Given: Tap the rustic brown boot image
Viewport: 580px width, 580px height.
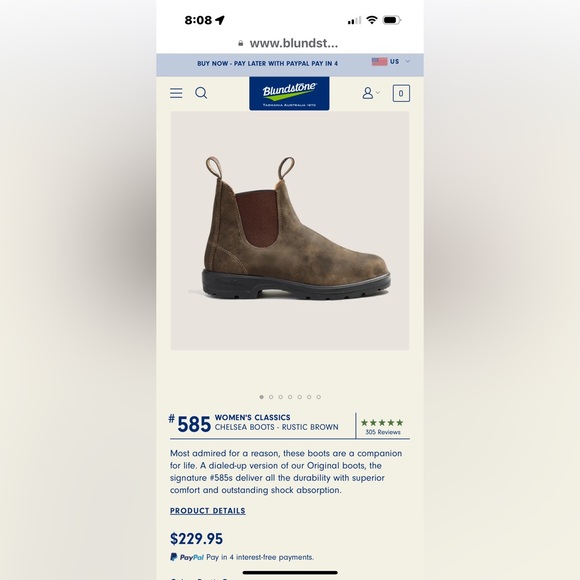Looking at the screenshot, I should pos(290,230).
